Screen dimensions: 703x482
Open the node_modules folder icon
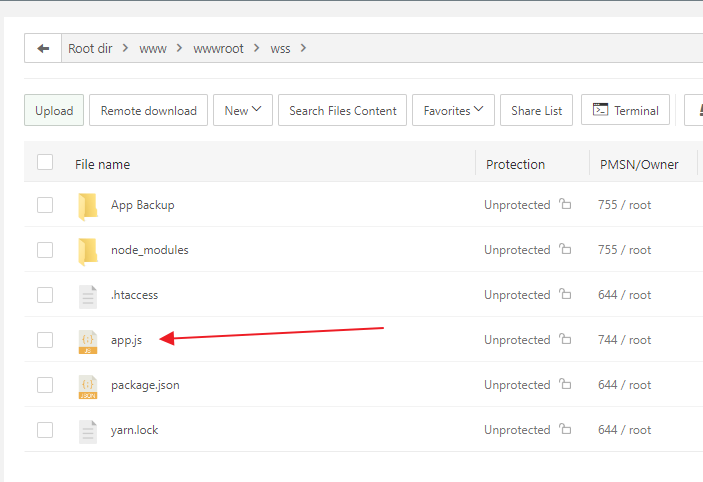(x=88, y=250)
